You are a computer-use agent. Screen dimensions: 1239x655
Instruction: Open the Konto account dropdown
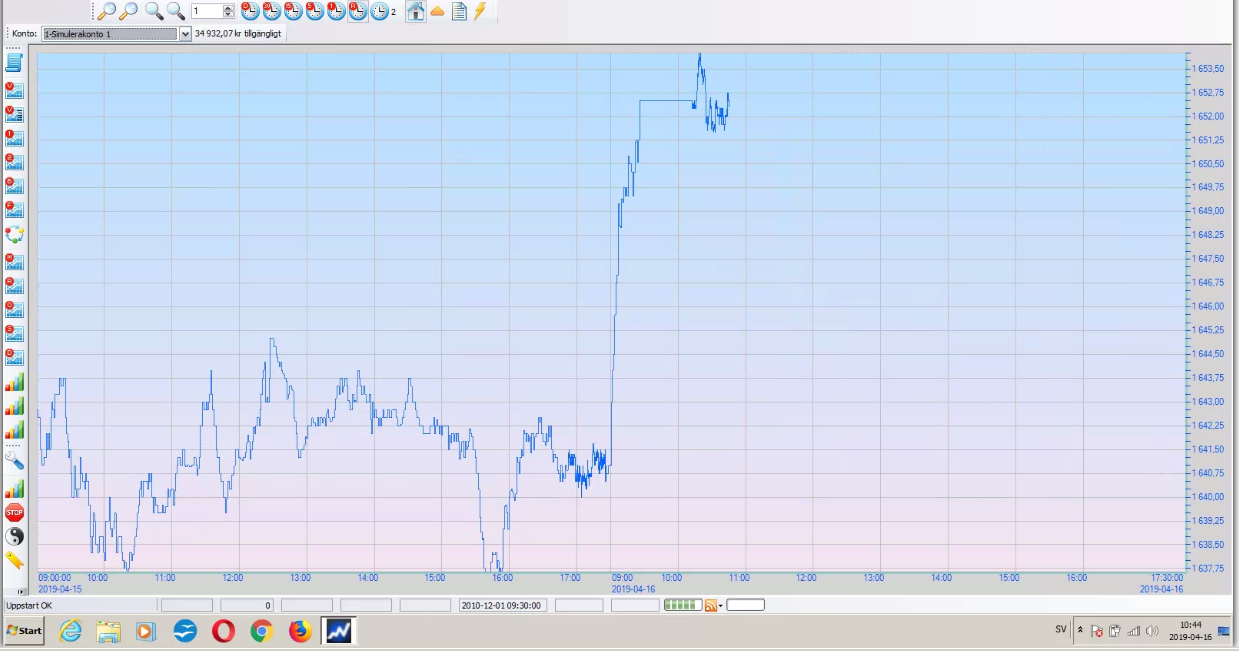click(185, 34)
